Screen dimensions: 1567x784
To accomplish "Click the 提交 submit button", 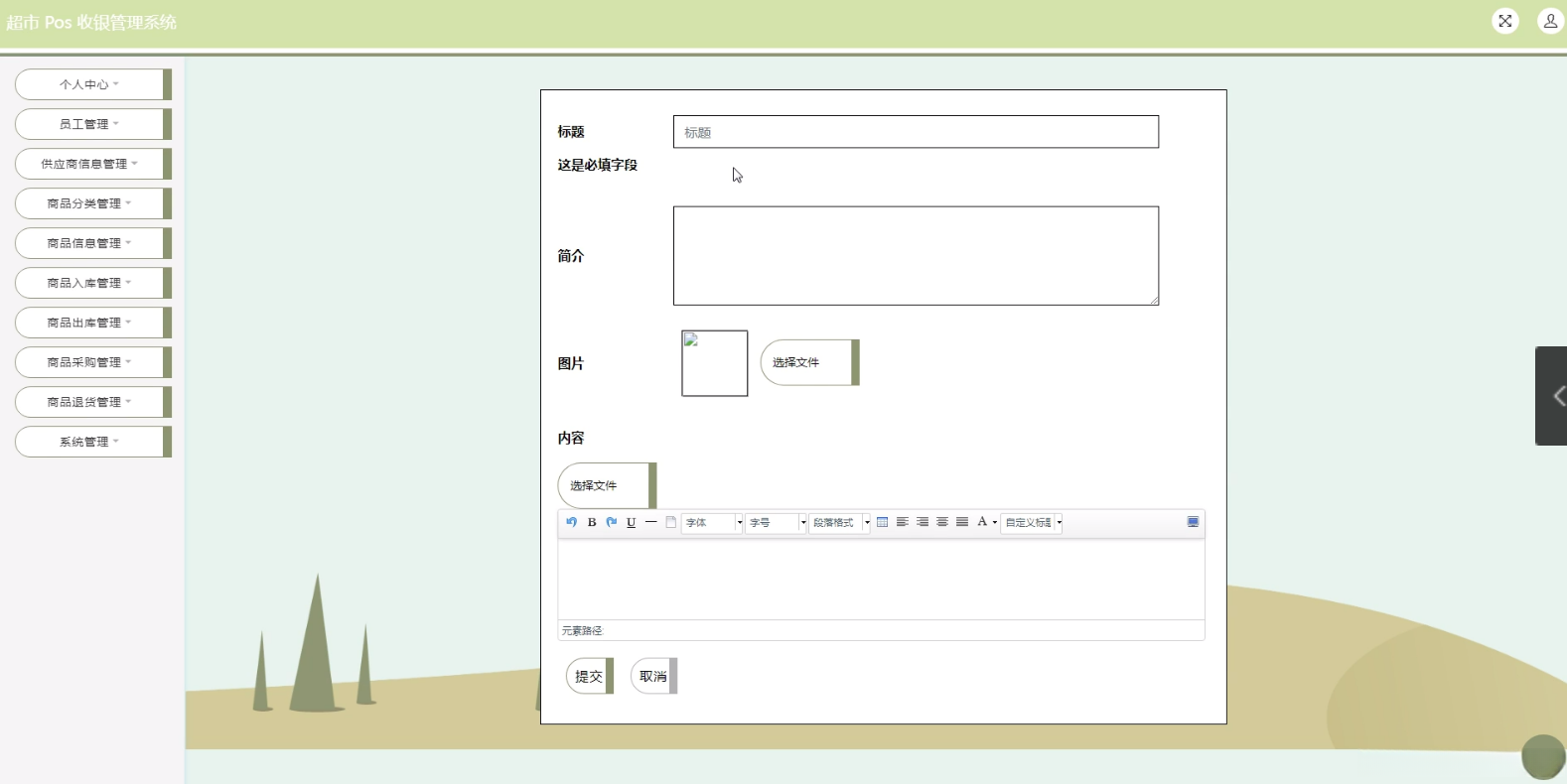I will click(x=590, y=676).
